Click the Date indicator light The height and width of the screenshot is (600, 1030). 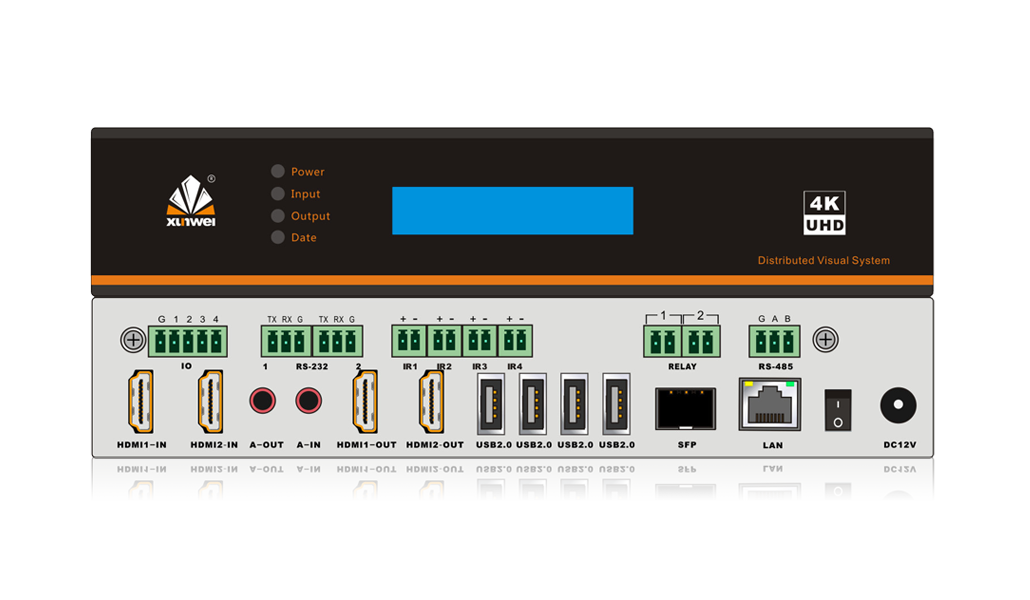click(278, 237)
